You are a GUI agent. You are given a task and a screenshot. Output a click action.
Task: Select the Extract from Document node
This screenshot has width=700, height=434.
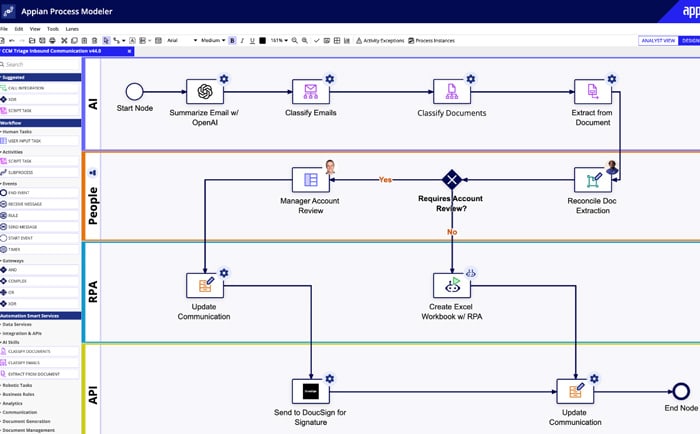pyautogui.click(x=593, y=92)
